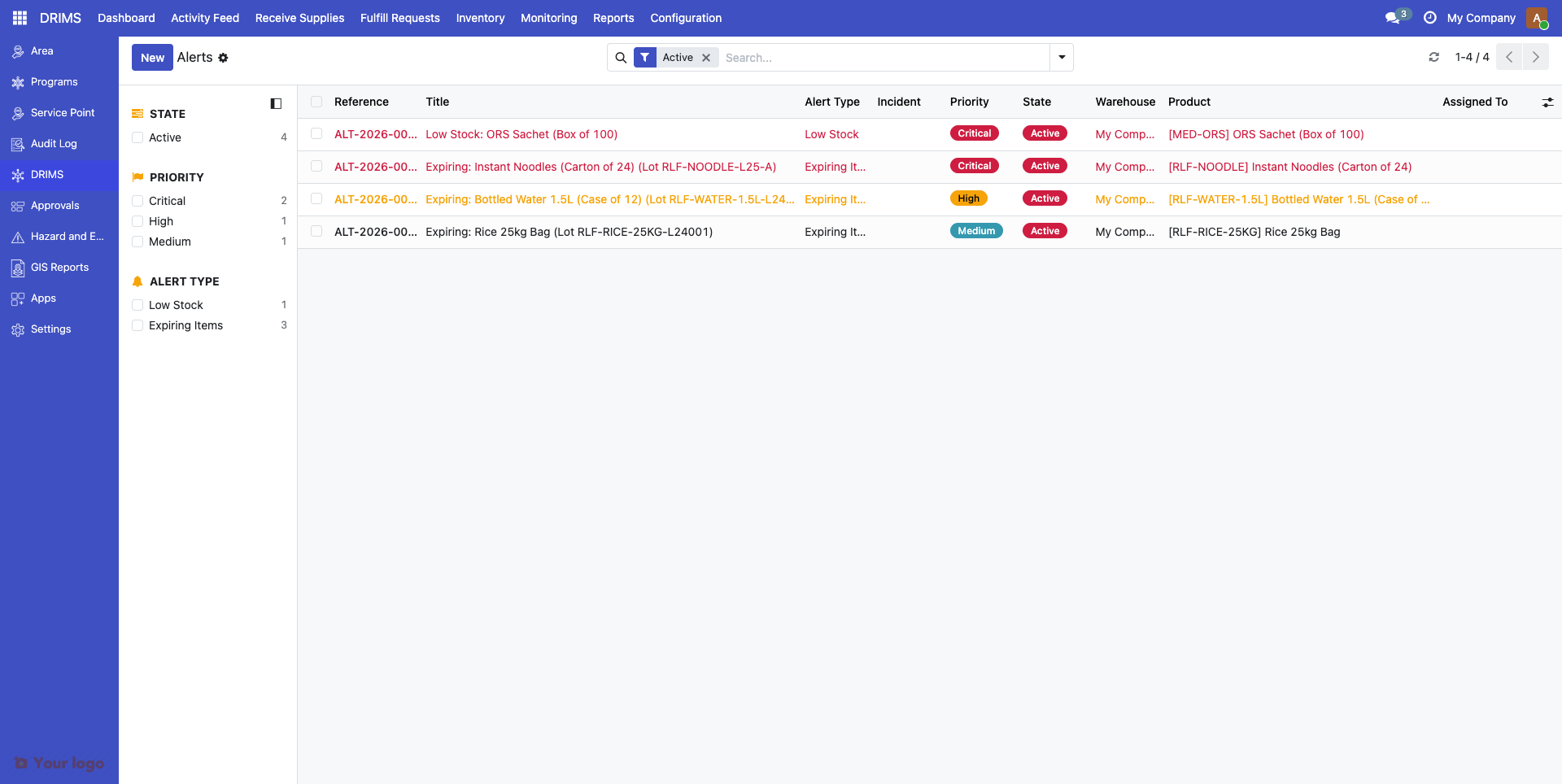The width and height of the screenshot is (1562, 784).
Task: Filter by Expiring Items alert type
Action: [137, 325]
